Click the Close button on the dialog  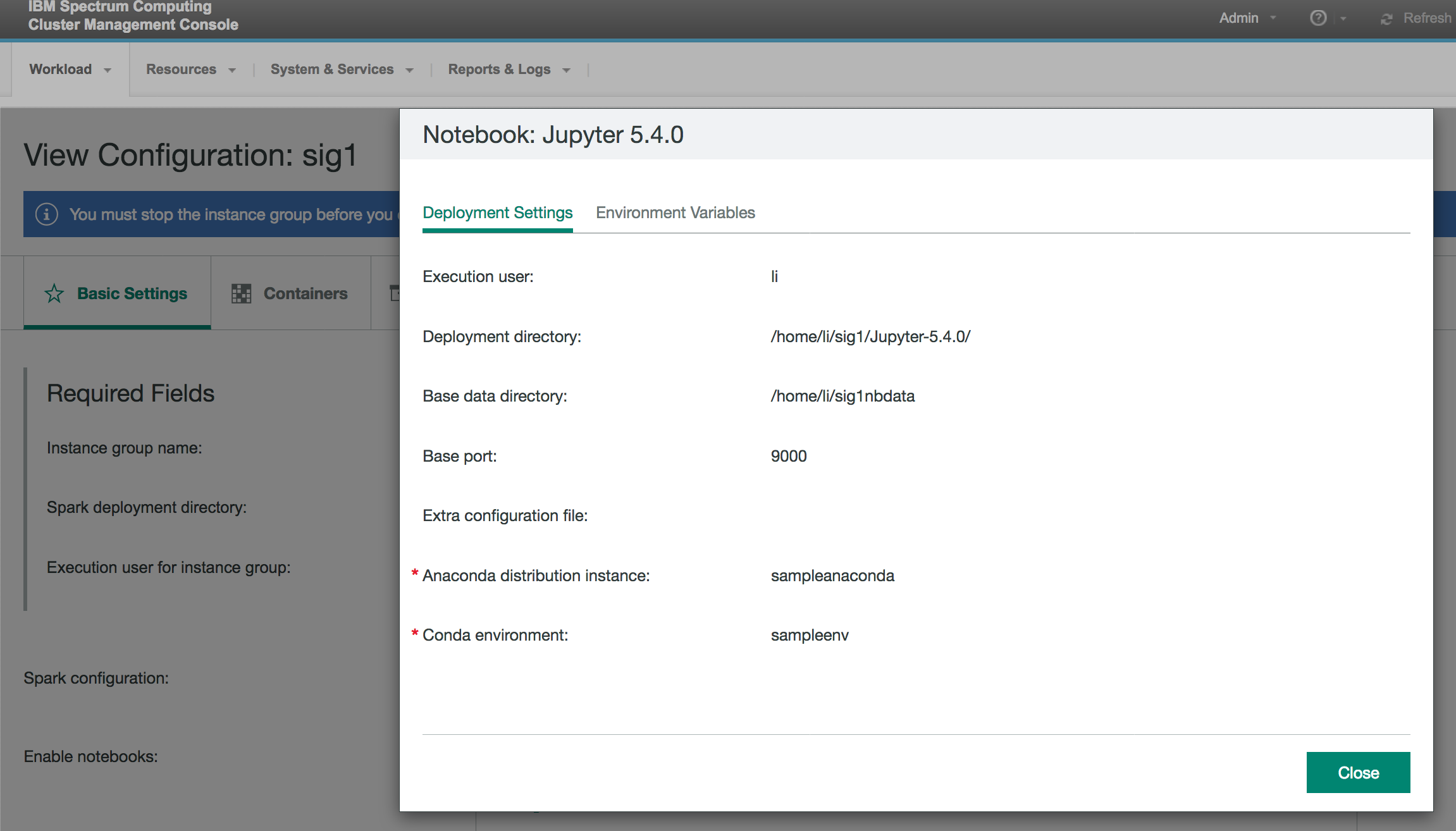click(1358, 772)
